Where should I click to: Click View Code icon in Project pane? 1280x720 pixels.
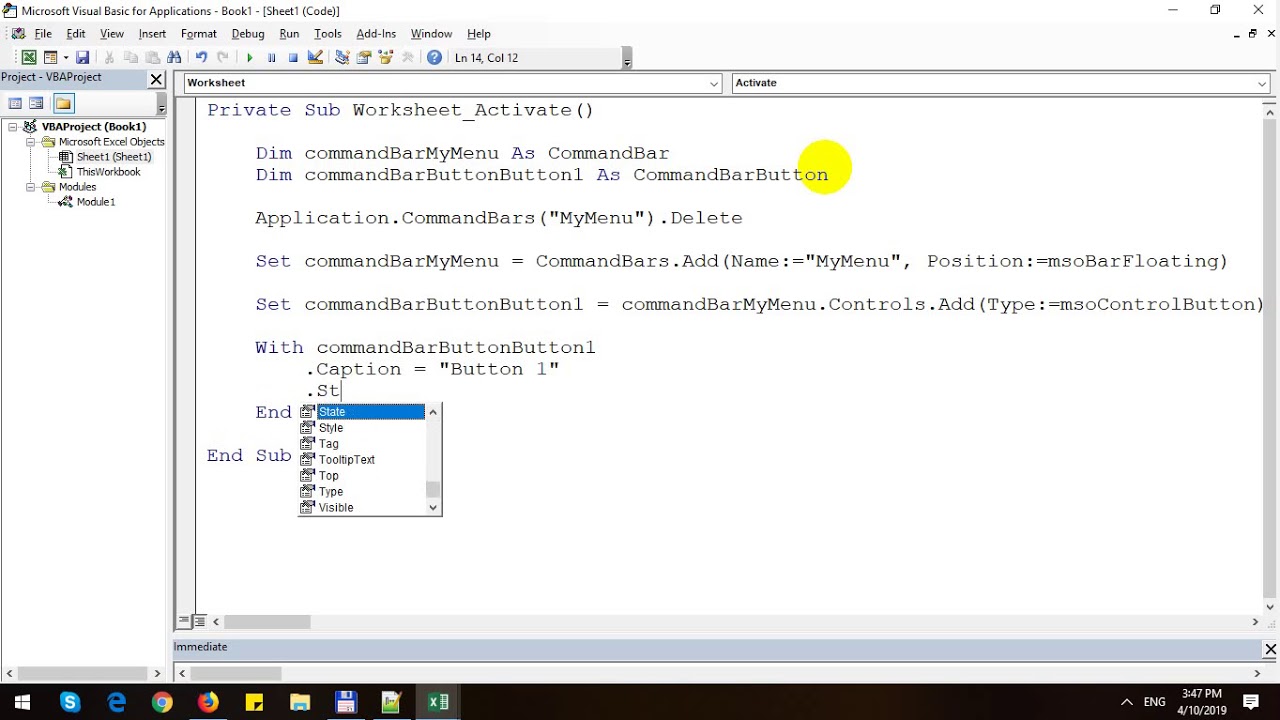[15, 103]
